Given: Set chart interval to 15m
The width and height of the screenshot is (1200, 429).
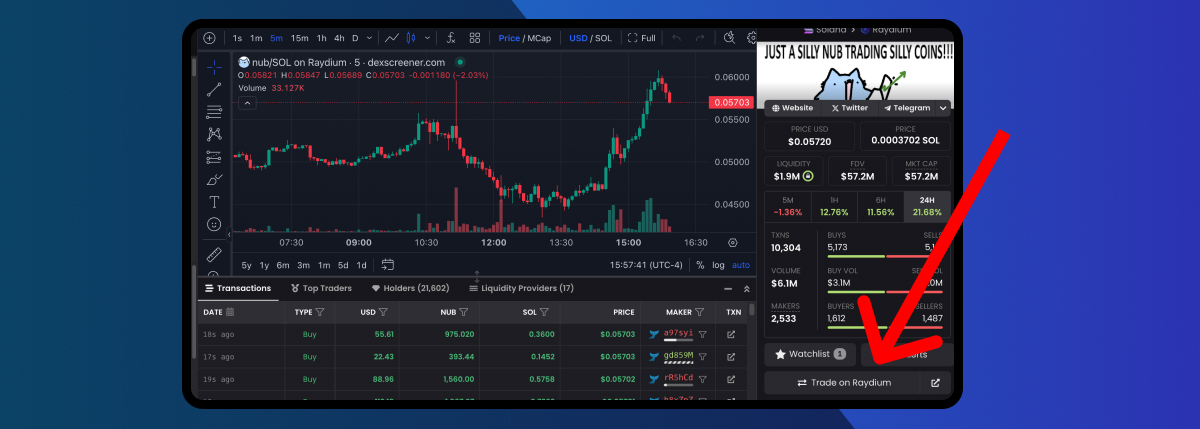Looking at the screenshot, I should 300,38.
